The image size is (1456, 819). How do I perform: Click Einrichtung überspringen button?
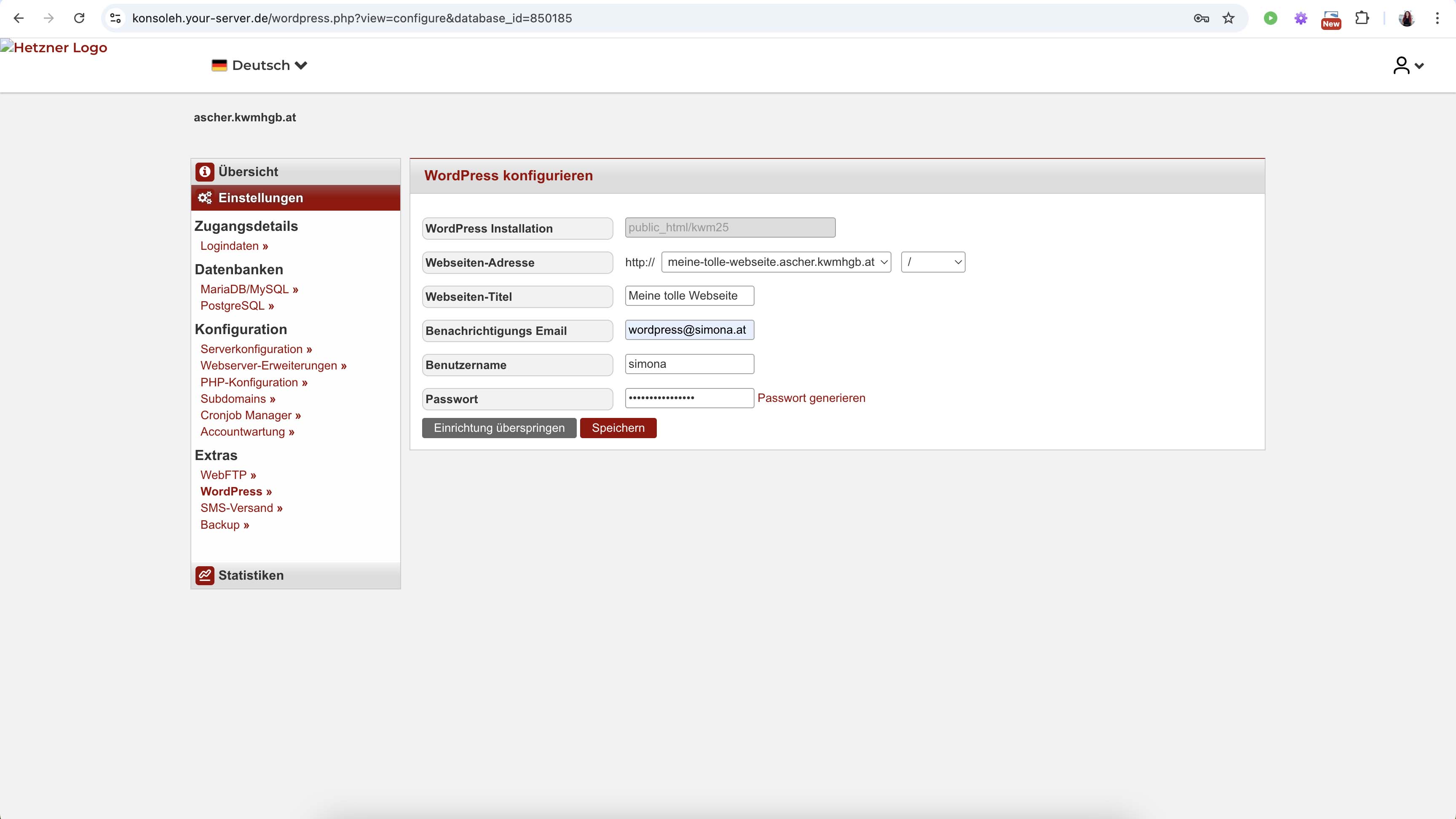499,428
